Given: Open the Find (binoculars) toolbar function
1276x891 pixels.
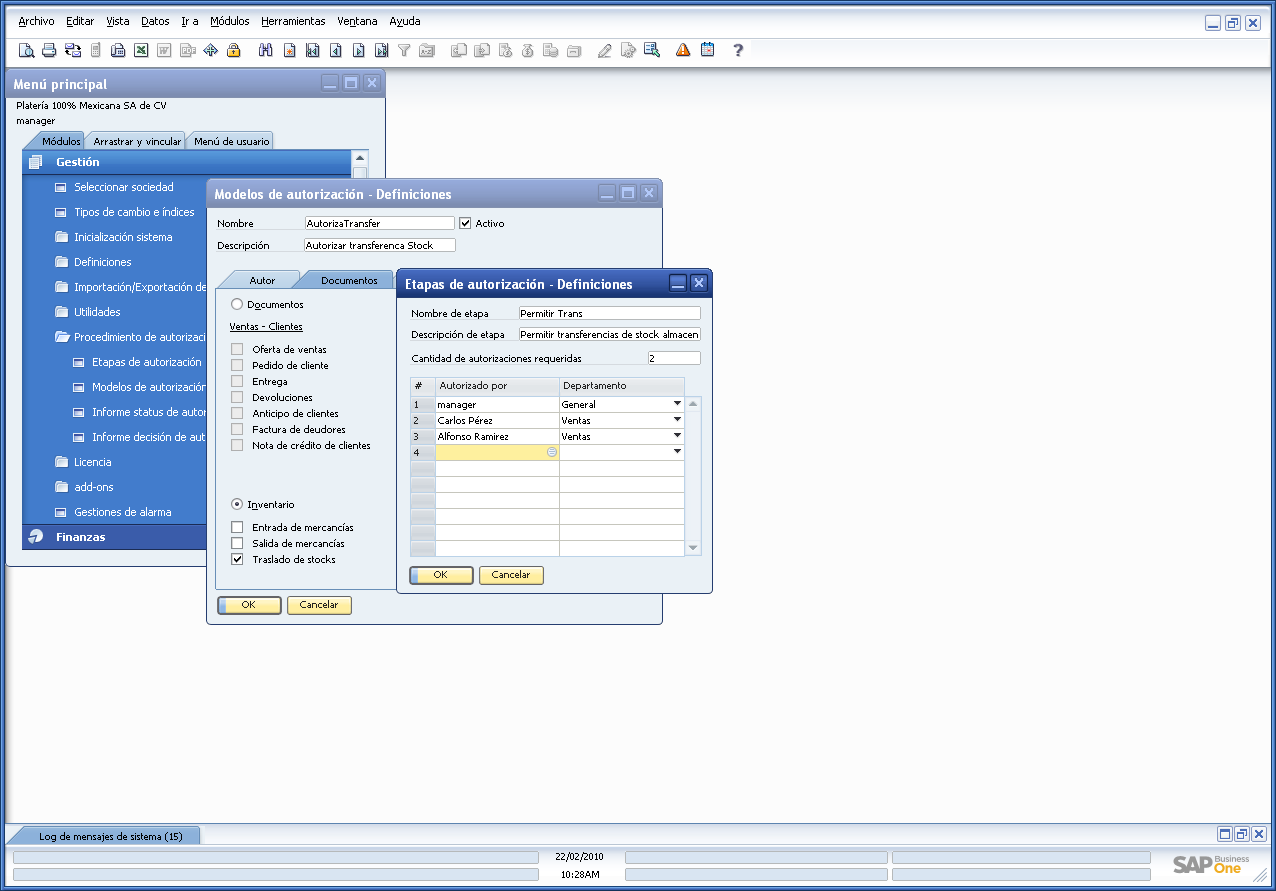Looking at the screenshot, I should 266,49.
